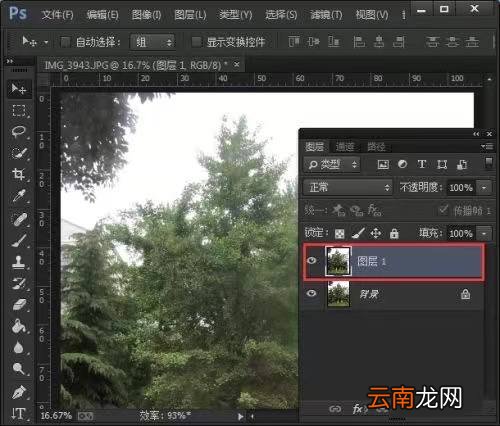This screenshot has height=426, width=500.
Task: Toggle the 传播帧 1 checkbox
Action: [443, 210]
